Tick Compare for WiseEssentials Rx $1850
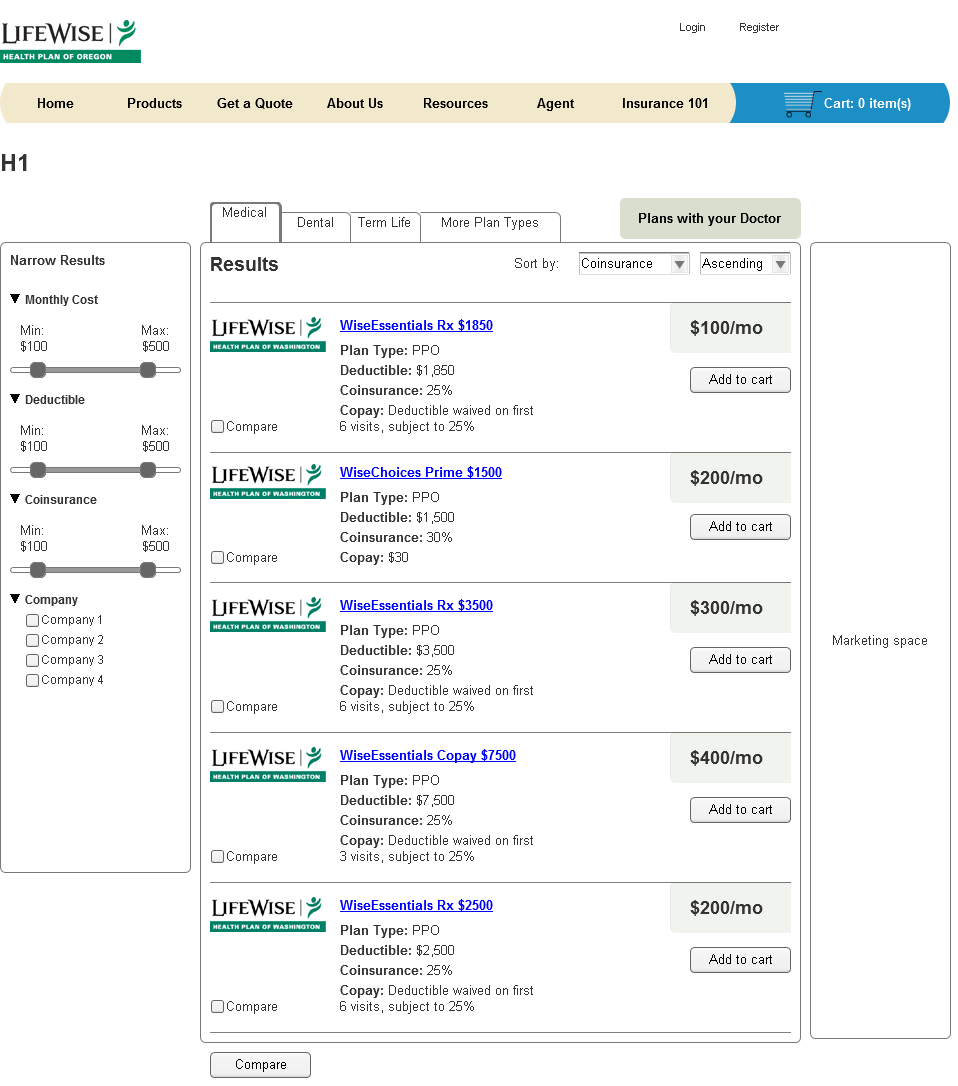Image resolution: width=958 pixels, height=1086 pixels. tap(218, 427)
